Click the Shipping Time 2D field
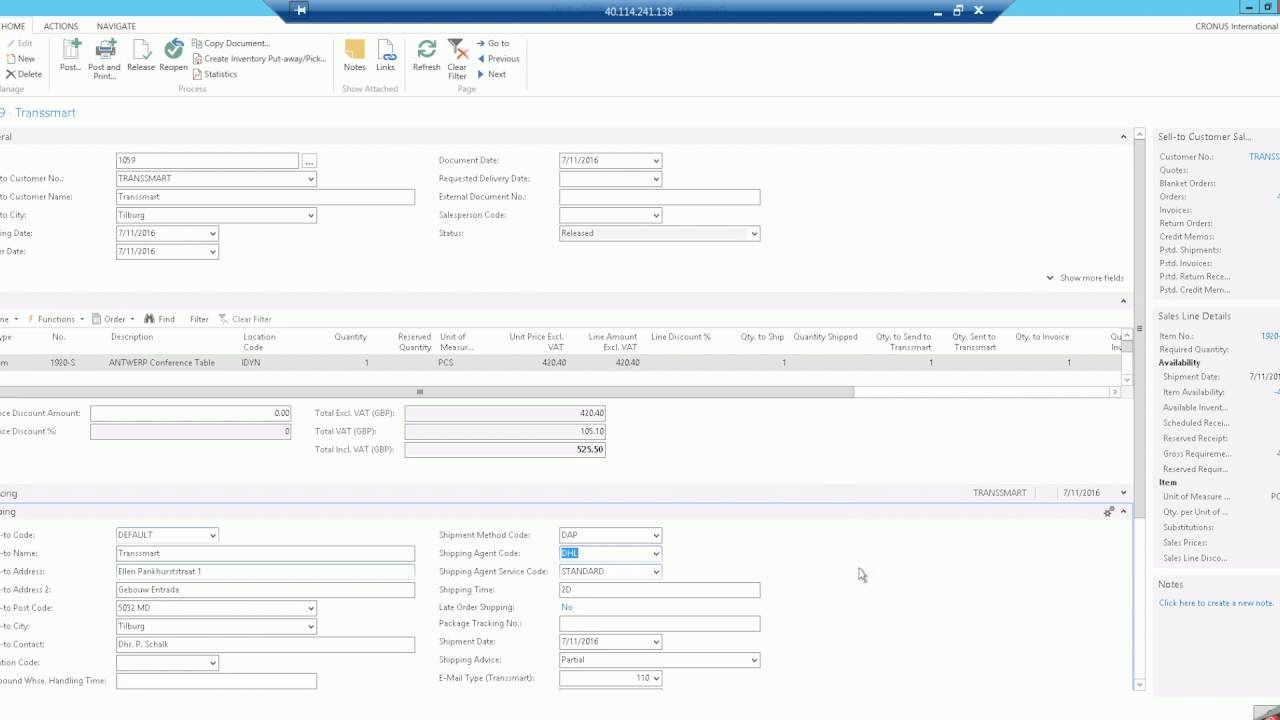The image size is (1280, 720). click(659, 590)
